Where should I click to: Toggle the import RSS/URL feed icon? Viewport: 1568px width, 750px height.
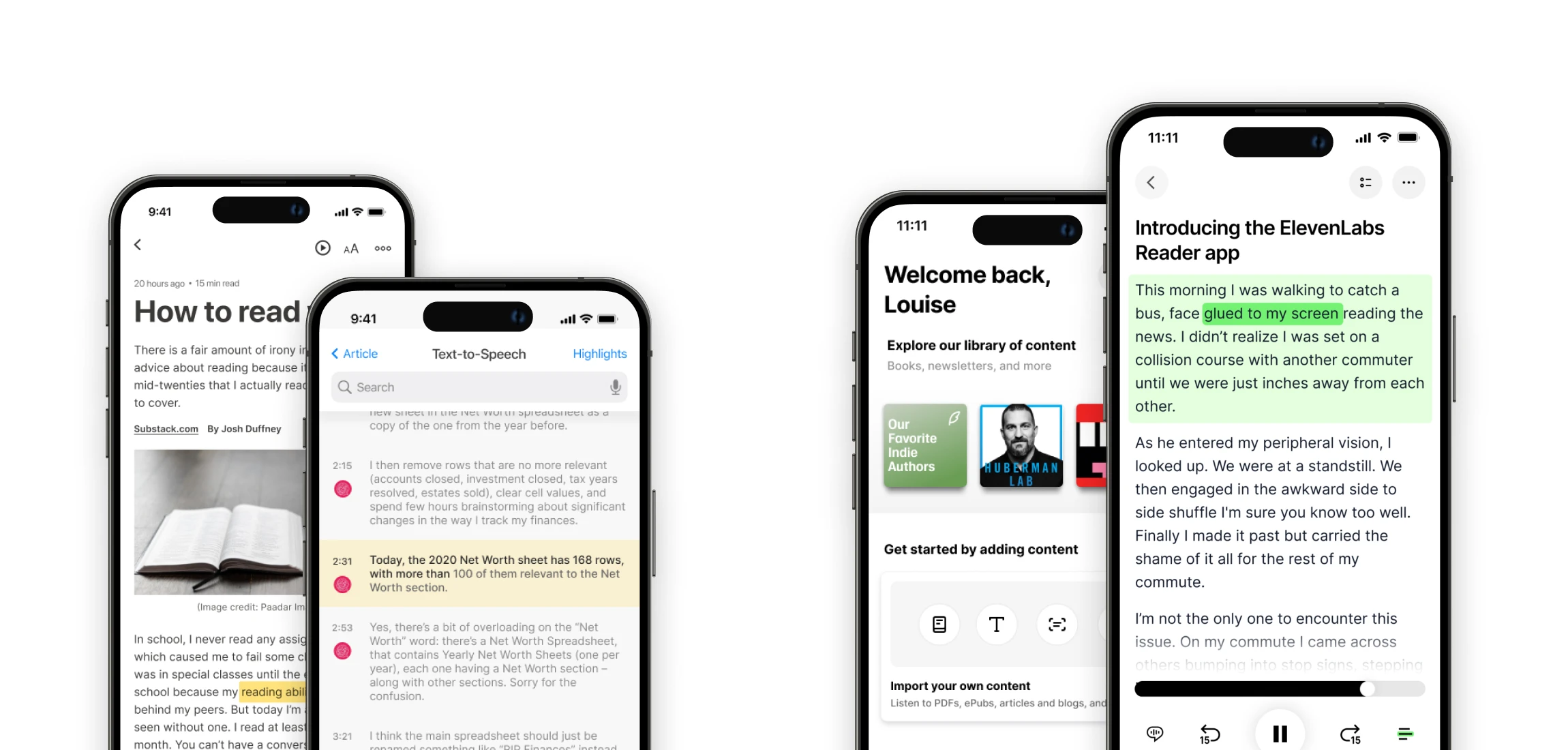[1057, 624]
